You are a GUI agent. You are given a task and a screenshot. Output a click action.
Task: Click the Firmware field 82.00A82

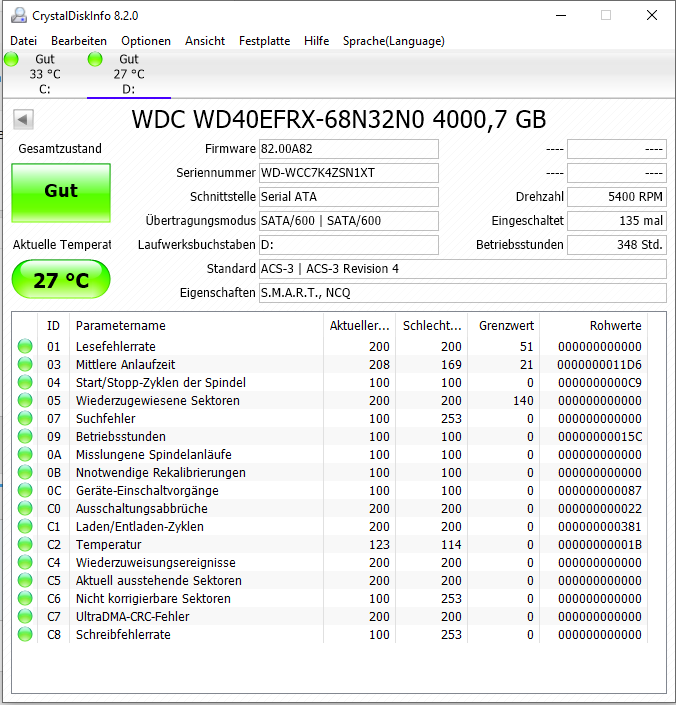pos(348,149)
